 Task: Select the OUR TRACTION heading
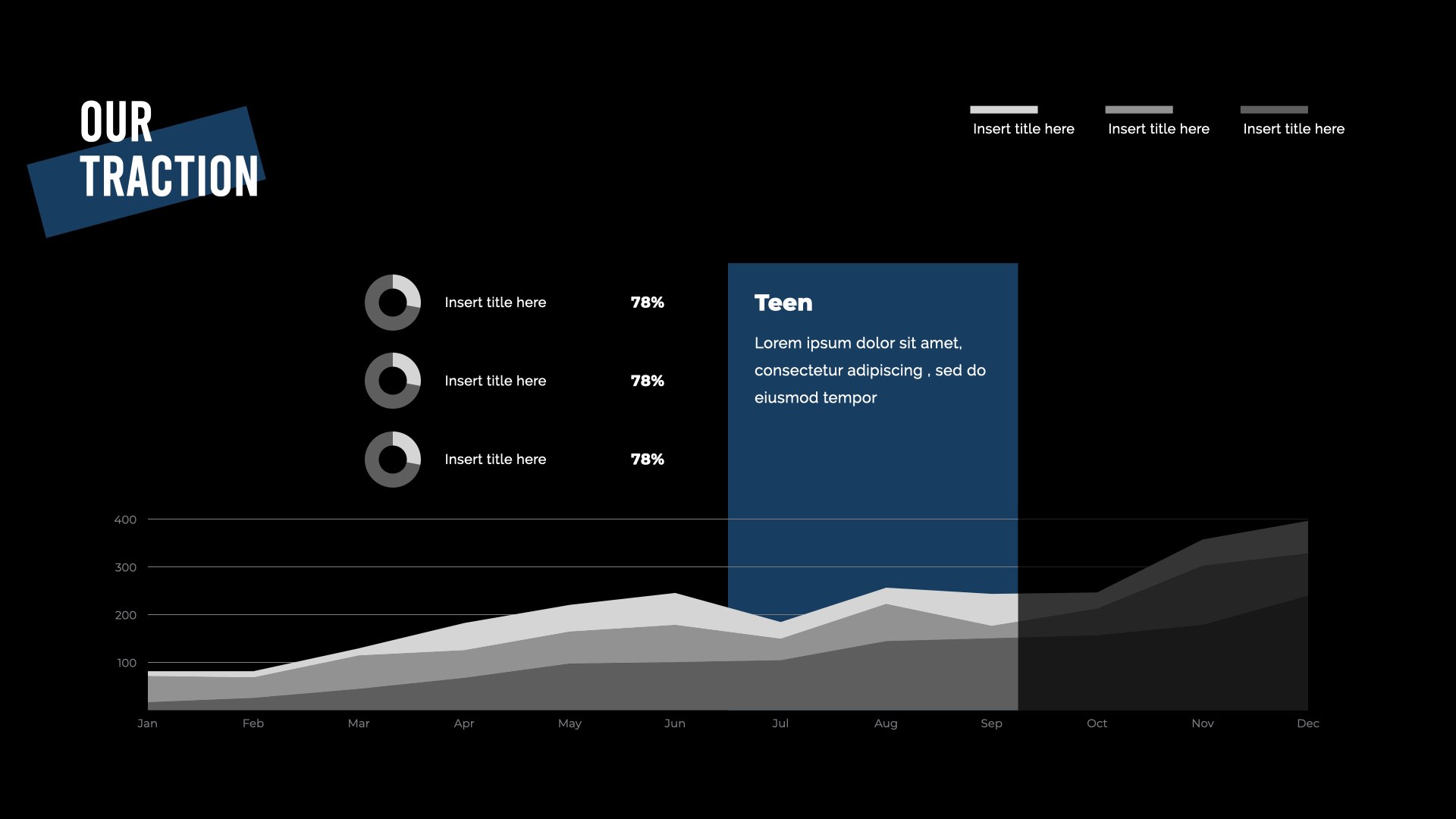coord(168,149)
